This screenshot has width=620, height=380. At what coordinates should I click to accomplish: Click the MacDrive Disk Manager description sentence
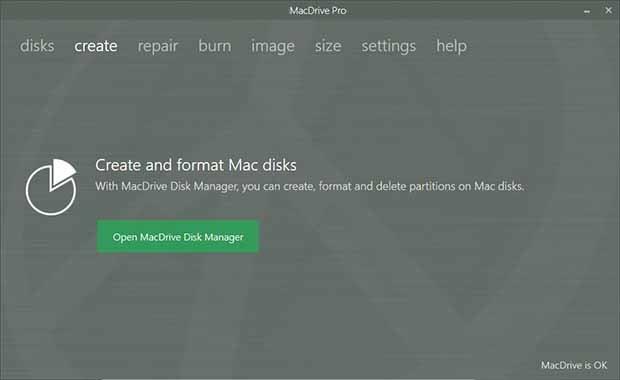pyautogui.click(x=310, y=186)
